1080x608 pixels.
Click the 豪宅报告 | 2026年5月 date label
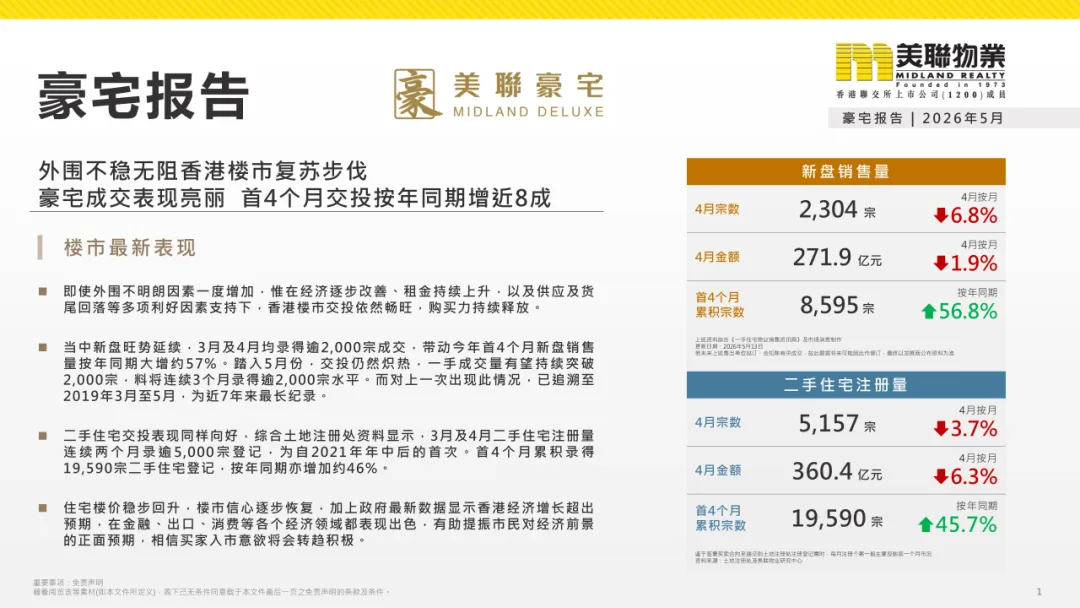click(923, 118)
